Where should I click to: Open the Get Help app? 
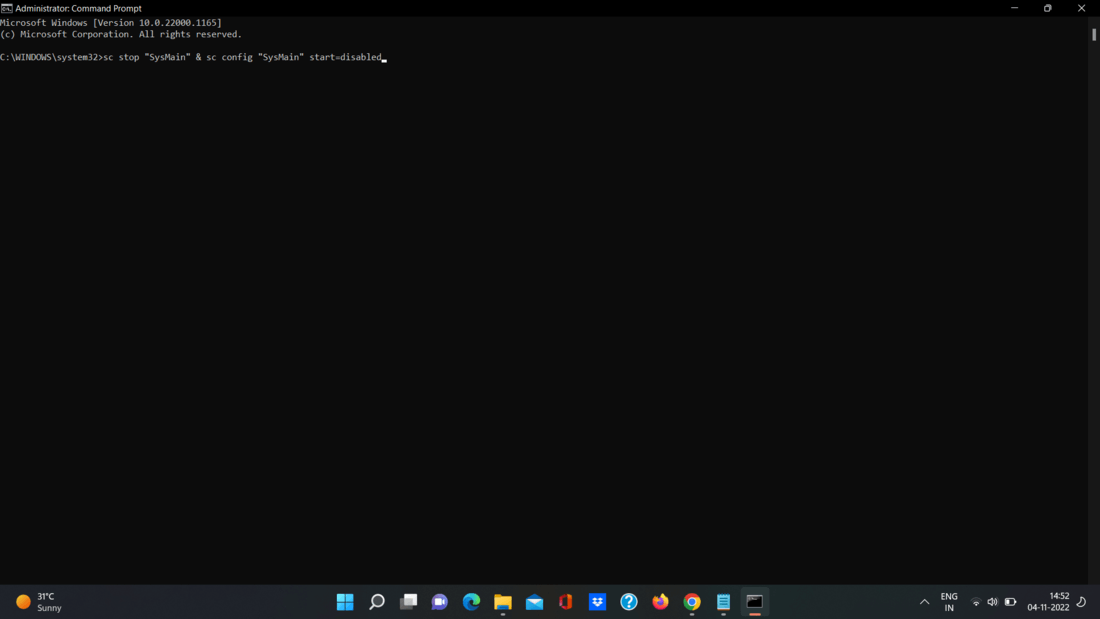[x=629, y=601]
